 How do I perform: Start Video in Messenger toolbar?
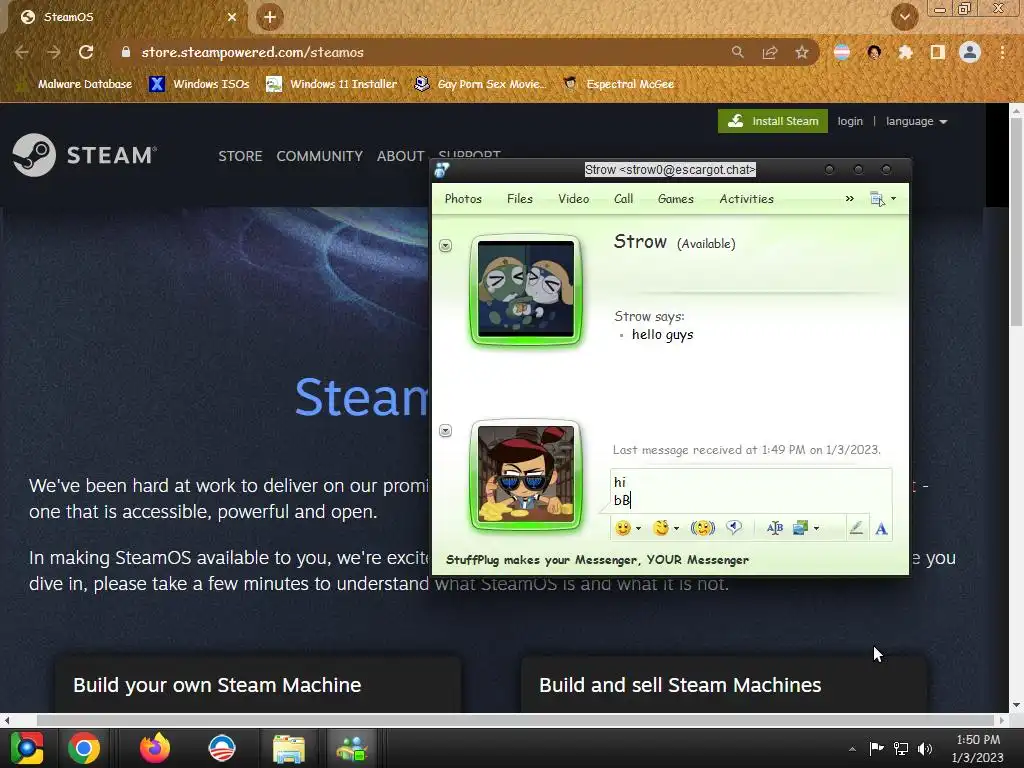point(573,199)
